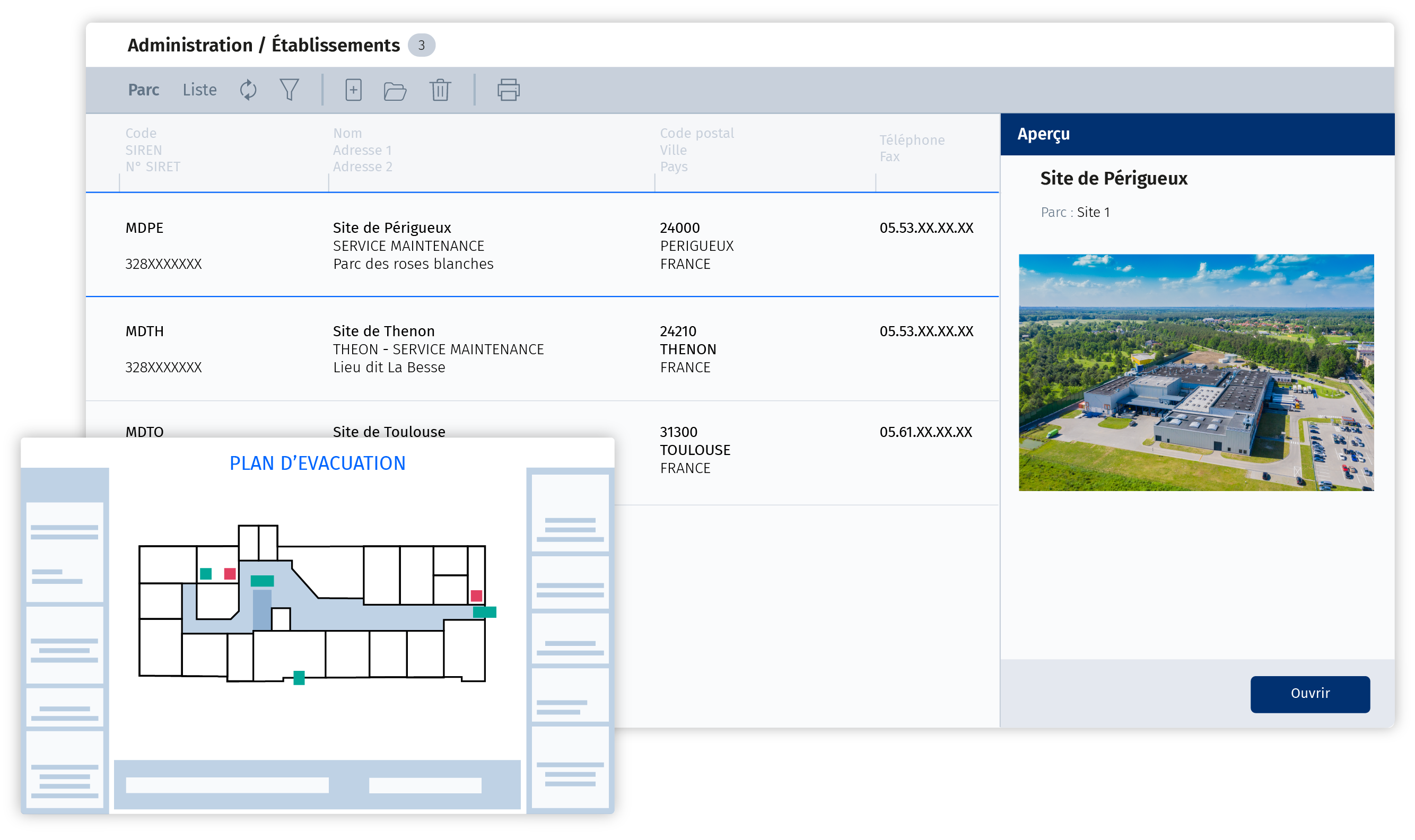Viewport: 1415px width, 840px height.
Task: Click the Ouvrir button
Action: pyautogui.click(x=1310, y=694)
